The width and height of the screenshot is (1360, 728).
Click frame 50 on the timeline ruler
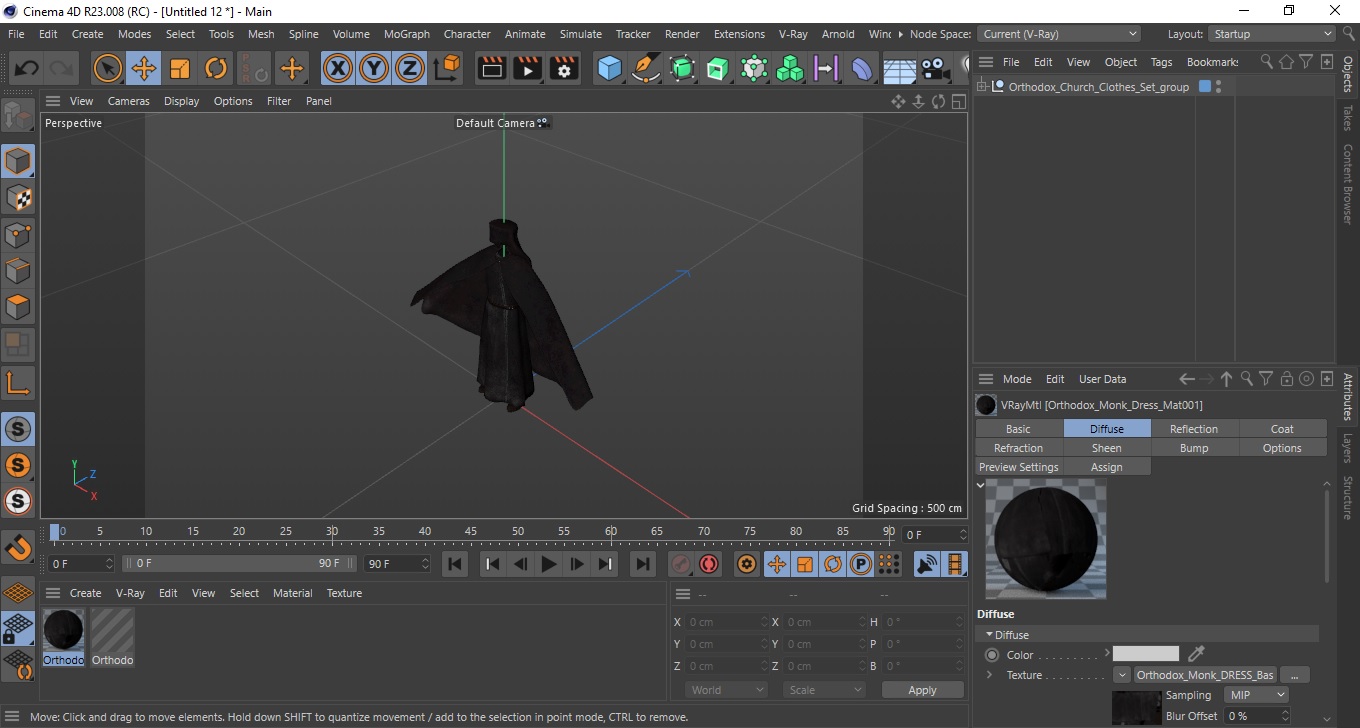coord(518,531)
